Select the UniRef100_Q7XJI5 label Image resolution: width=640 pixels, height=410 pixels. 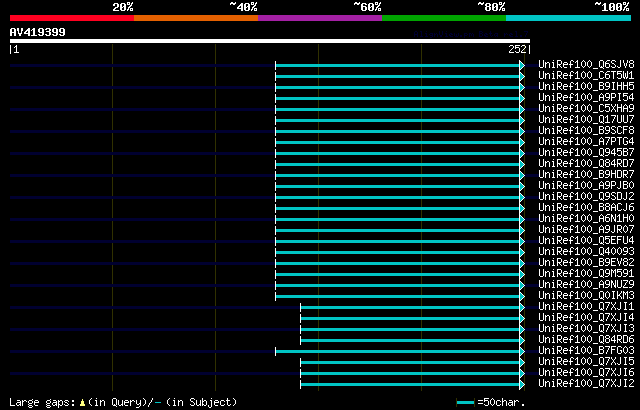pos(586,362)
